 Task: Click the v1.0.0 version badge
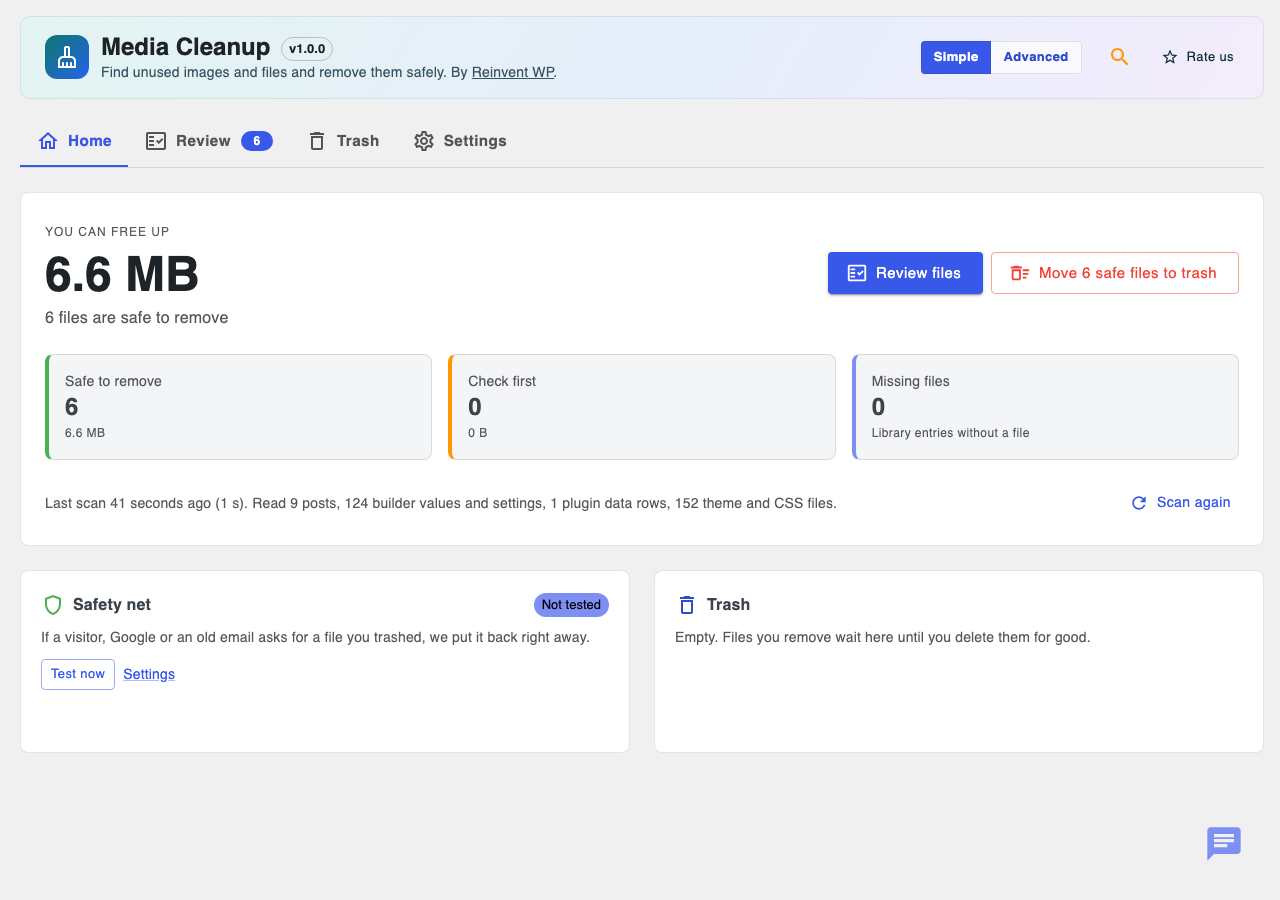(x=307, y=49)
